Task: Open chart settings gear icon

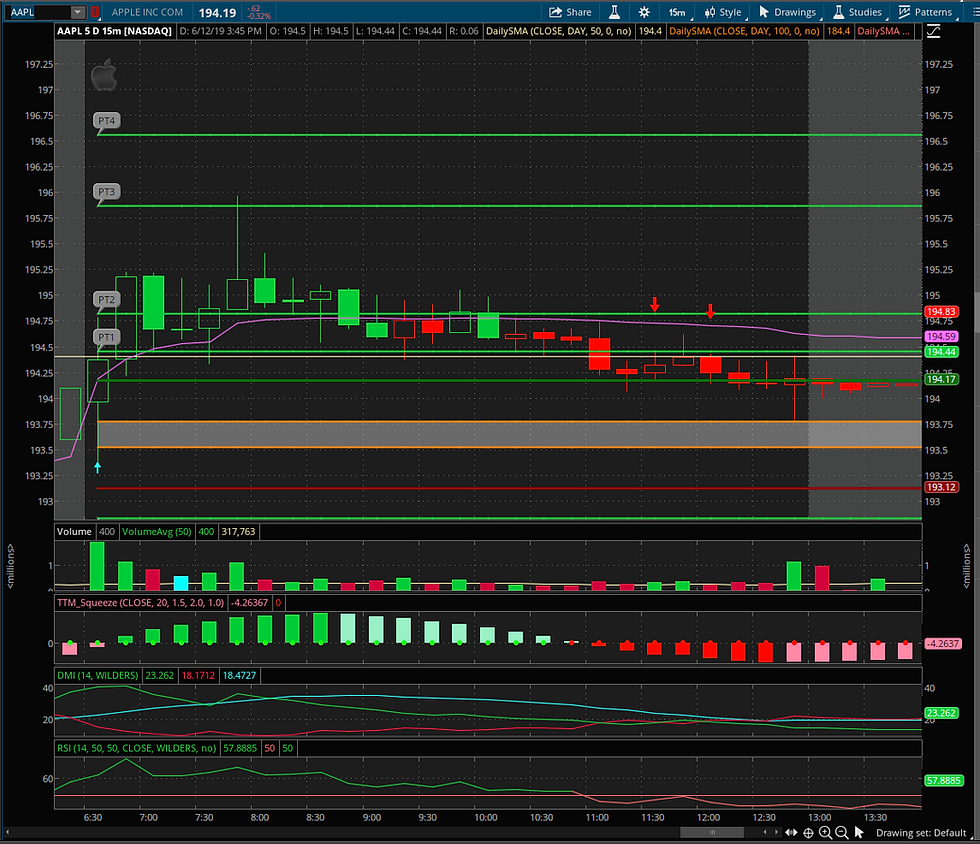Action: (644, 12)
